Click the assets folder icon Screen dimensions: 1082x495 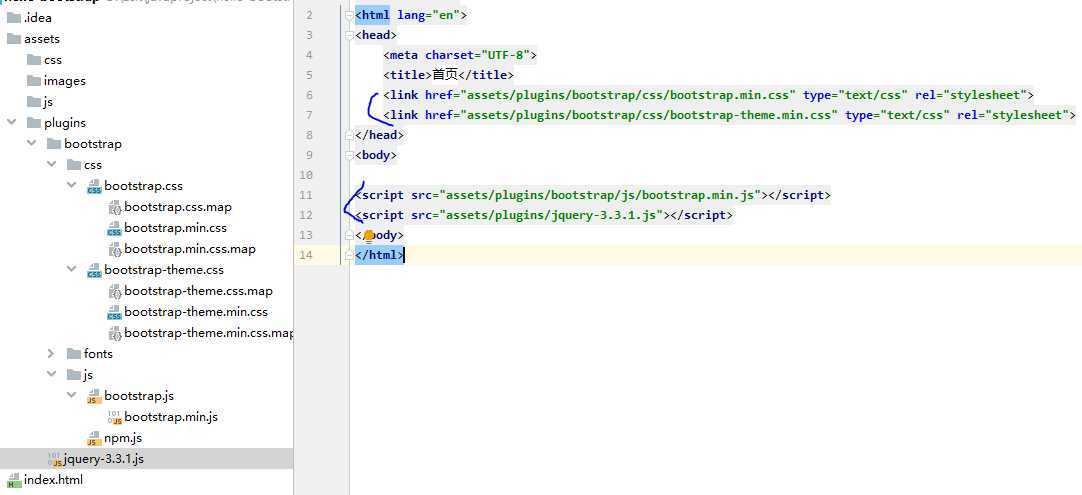[x=14, y=39]
